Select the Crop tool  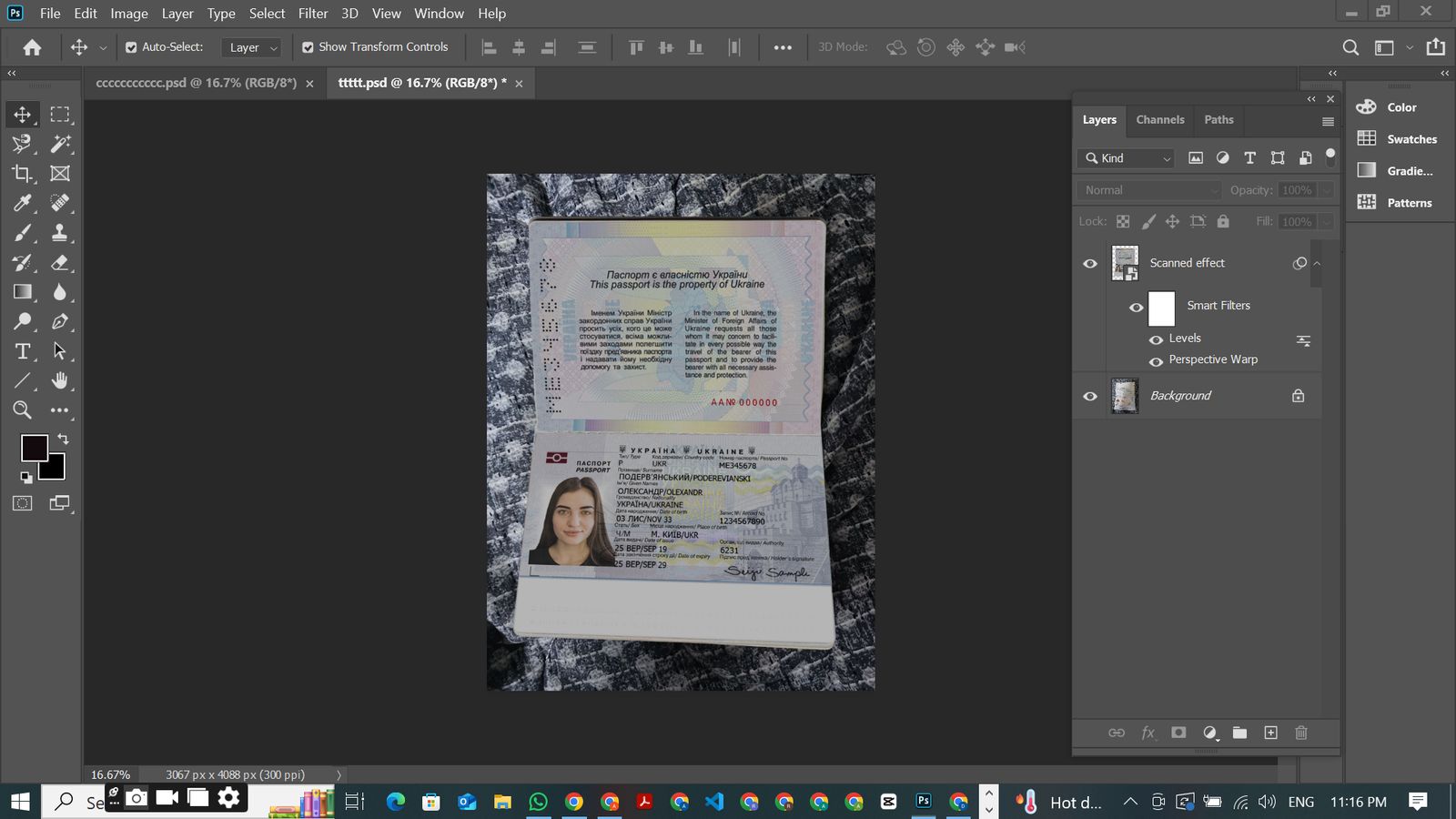point(22,174)
